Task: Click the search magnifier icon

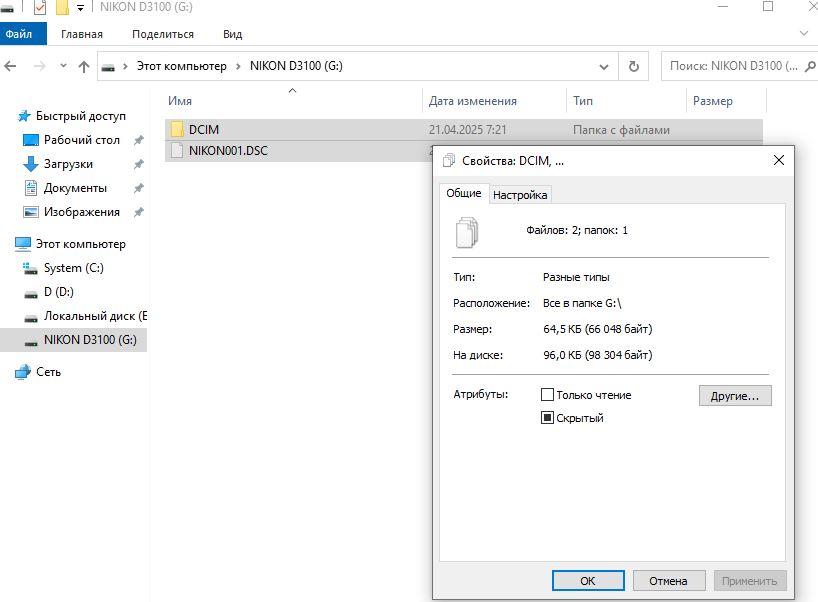Action: point(810,66)
